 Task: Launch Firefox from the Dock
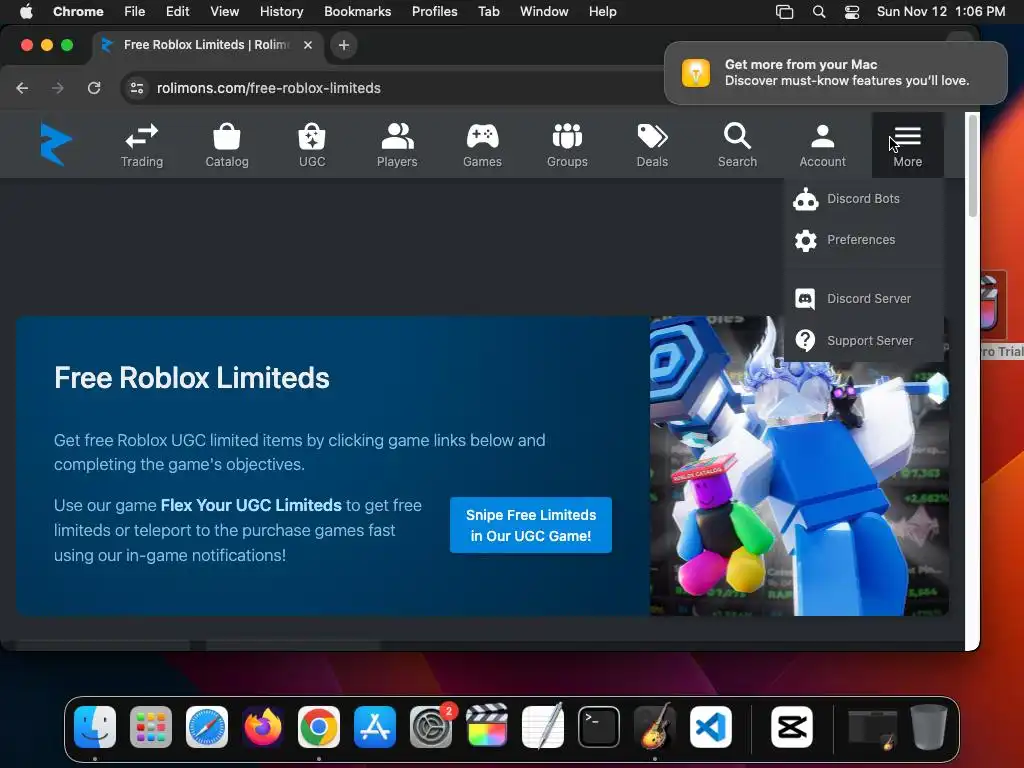(x=263, y=727)
